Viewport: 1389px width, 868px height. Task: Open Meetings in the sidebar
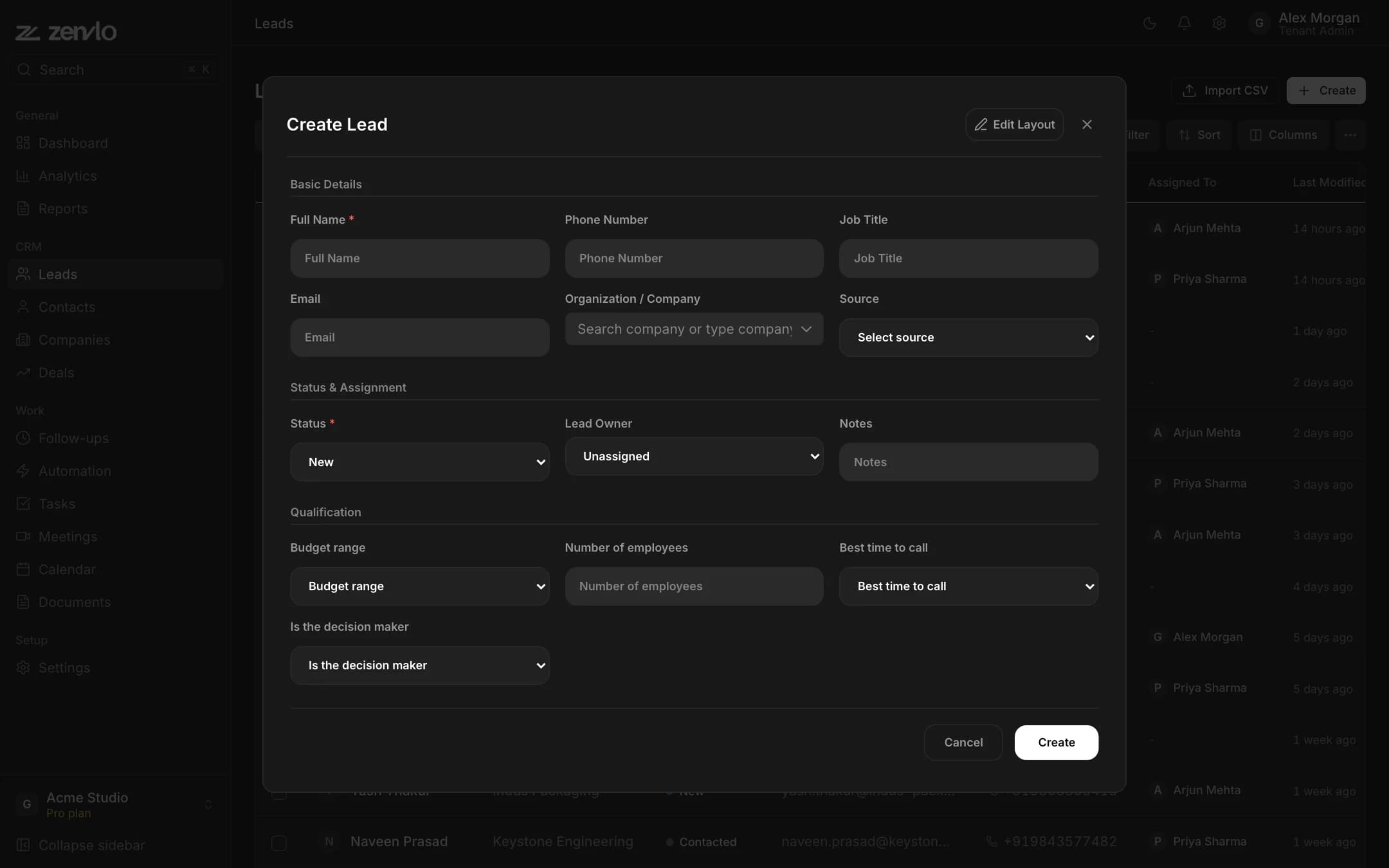tap(116, 536)
